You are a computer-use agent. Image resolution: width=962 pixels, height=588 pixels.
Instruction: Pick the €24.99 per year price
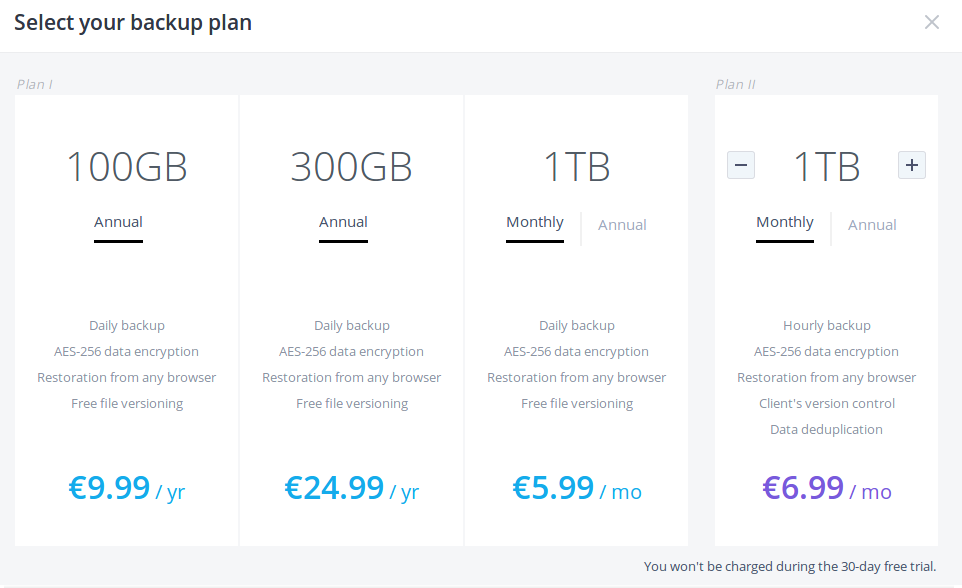[351, 488]
